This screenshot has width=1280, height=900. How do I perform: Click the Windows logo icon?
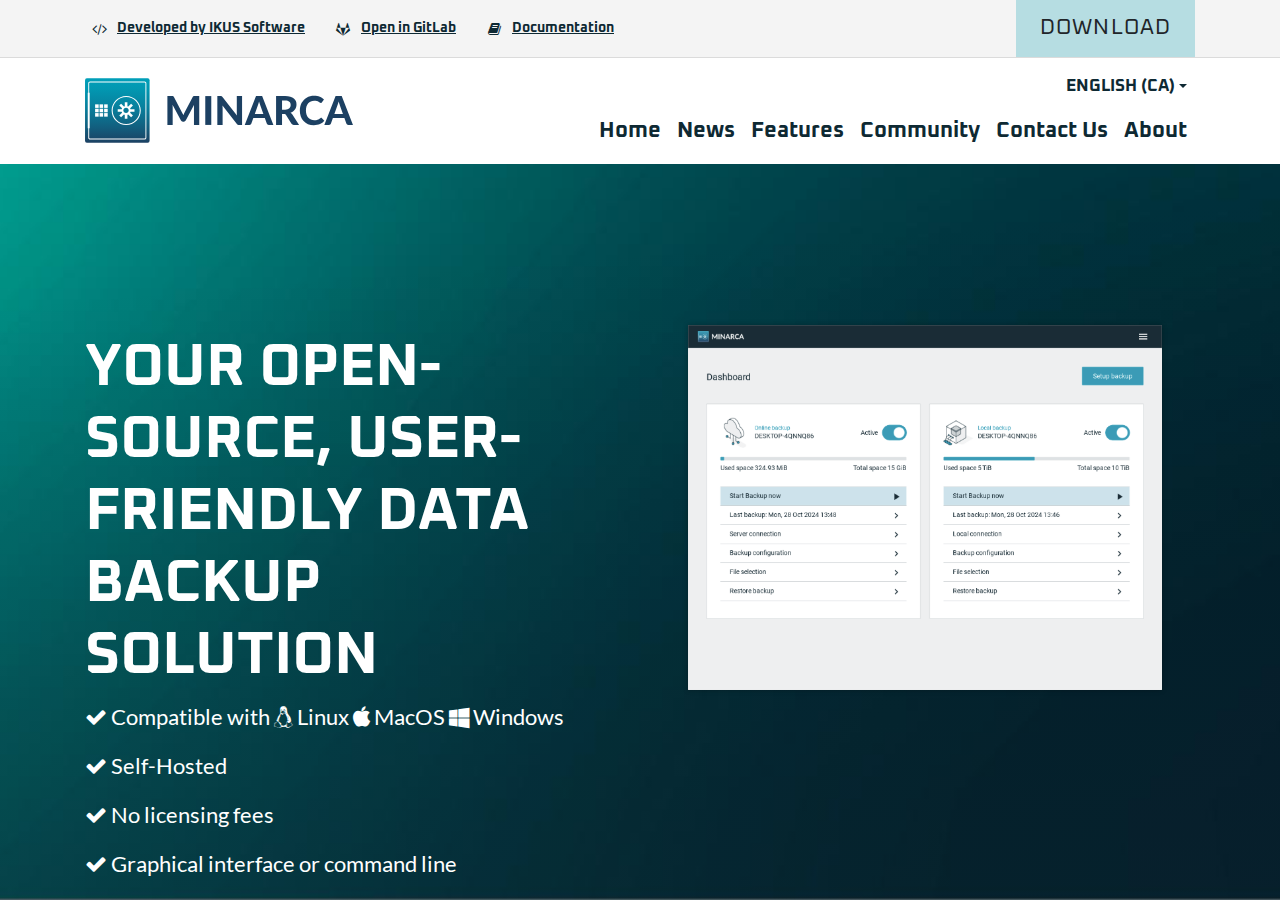click(x=459, y=718)
